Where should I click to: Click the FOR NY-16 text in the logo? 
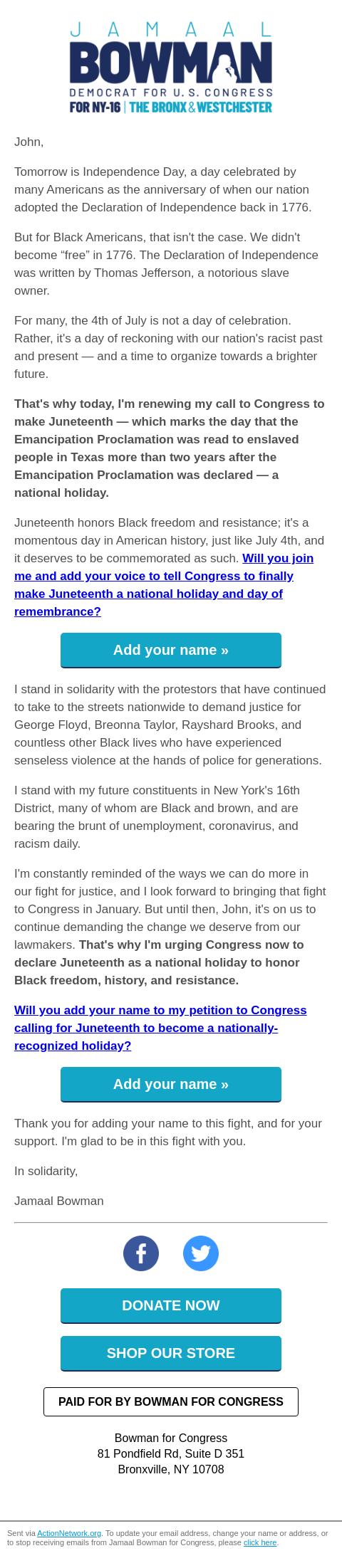pos(95,107)
